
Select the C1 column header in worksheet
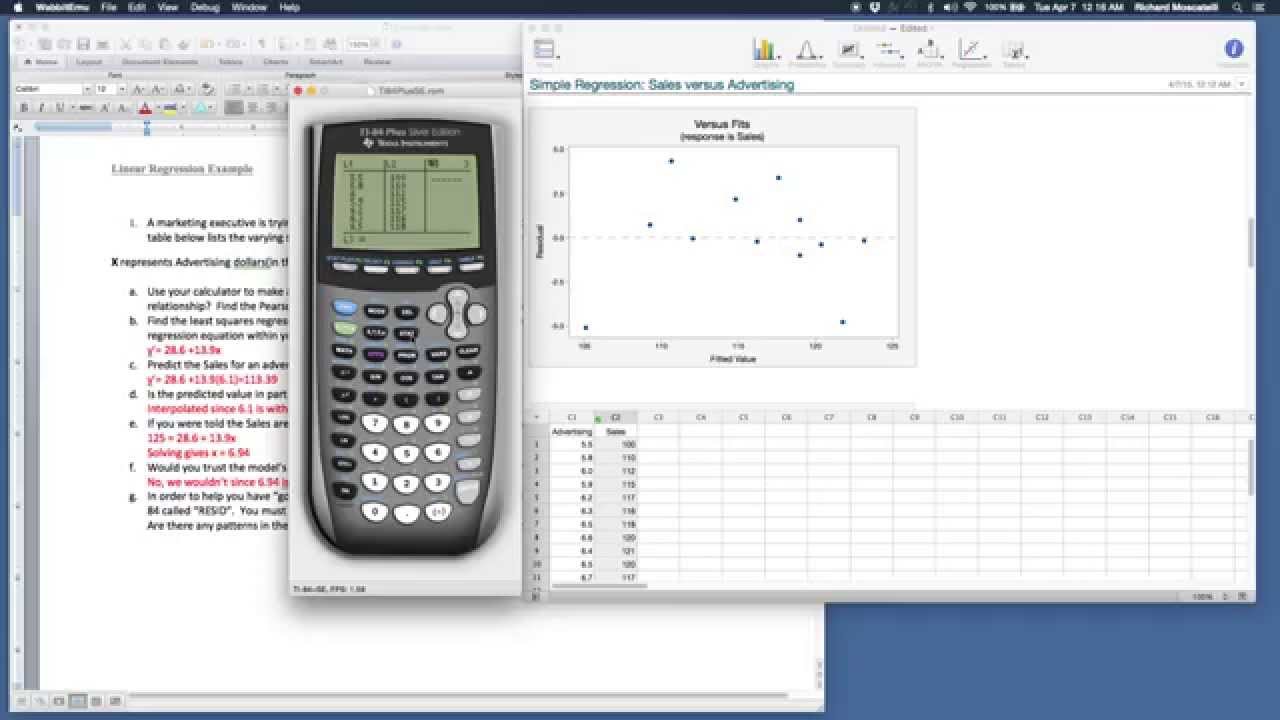coord(572,417)
